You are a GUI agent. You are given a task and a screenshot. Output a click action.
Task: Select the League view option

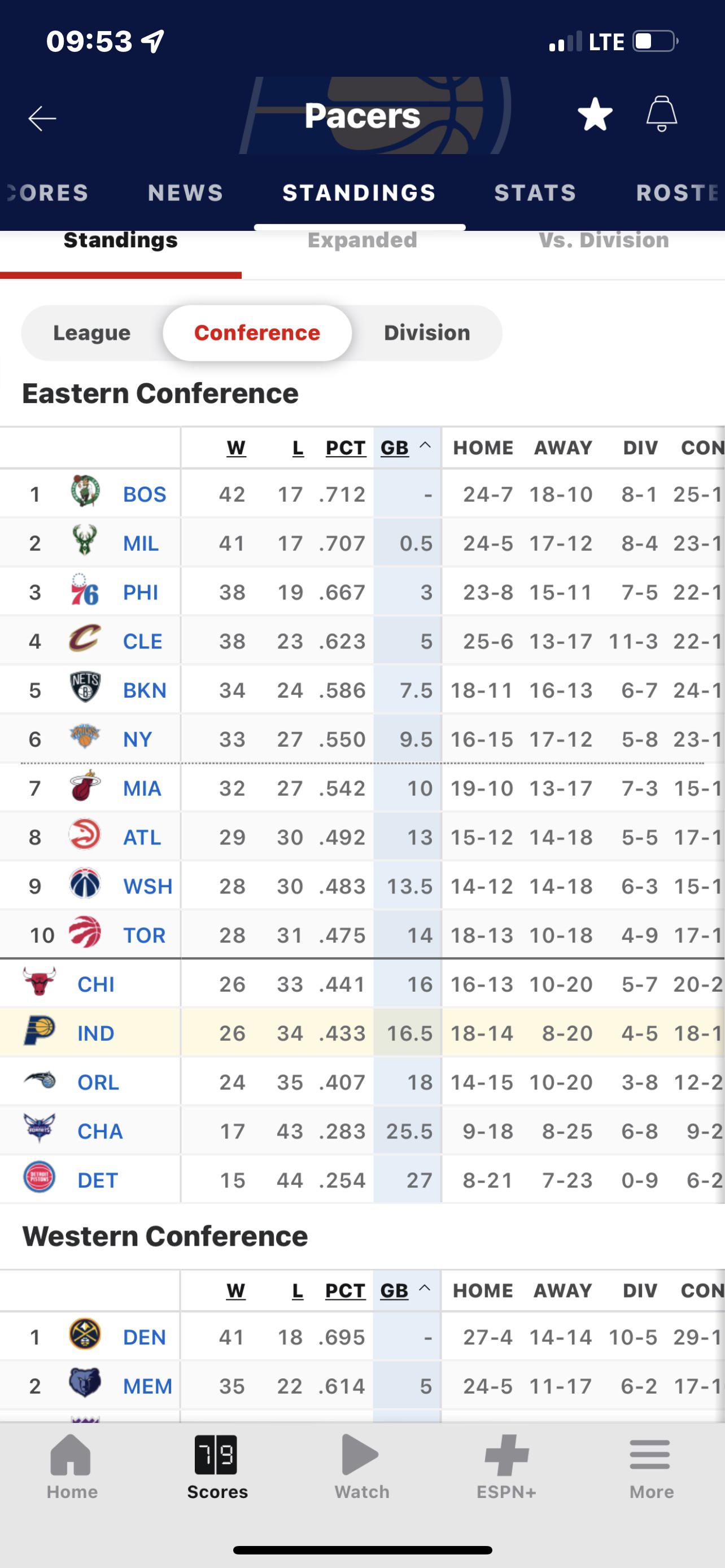pos(92,333)
